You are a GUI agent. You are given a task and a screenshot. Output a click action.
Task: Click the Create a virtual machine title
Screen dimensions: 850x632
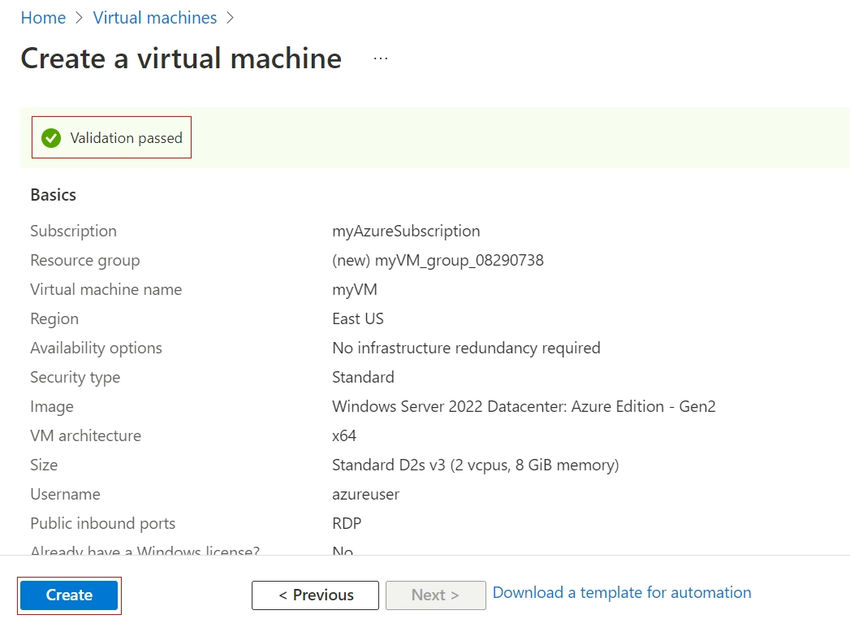click(x=180, y=58)
